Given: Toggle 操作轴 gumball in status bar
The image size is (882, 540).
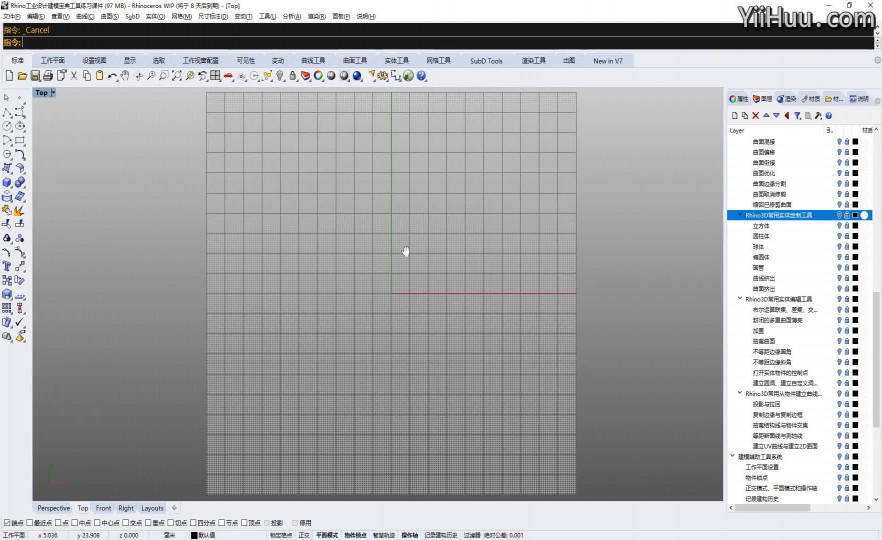Looking at the screenshot, I should tap(410, 536).
